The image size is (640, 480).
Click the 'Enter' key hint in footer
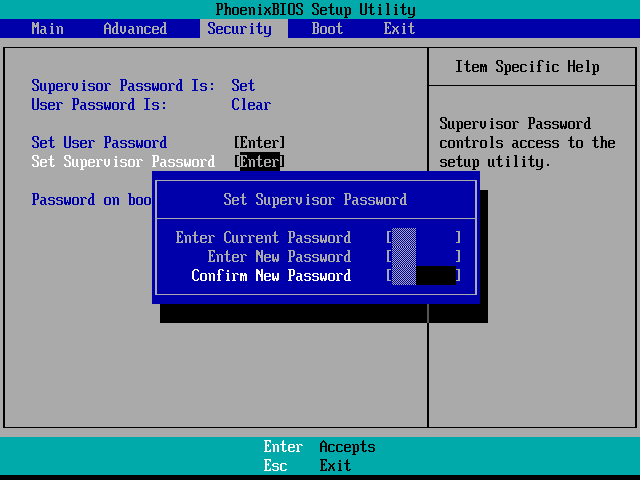pyautogui.click(x=283, y=447)
